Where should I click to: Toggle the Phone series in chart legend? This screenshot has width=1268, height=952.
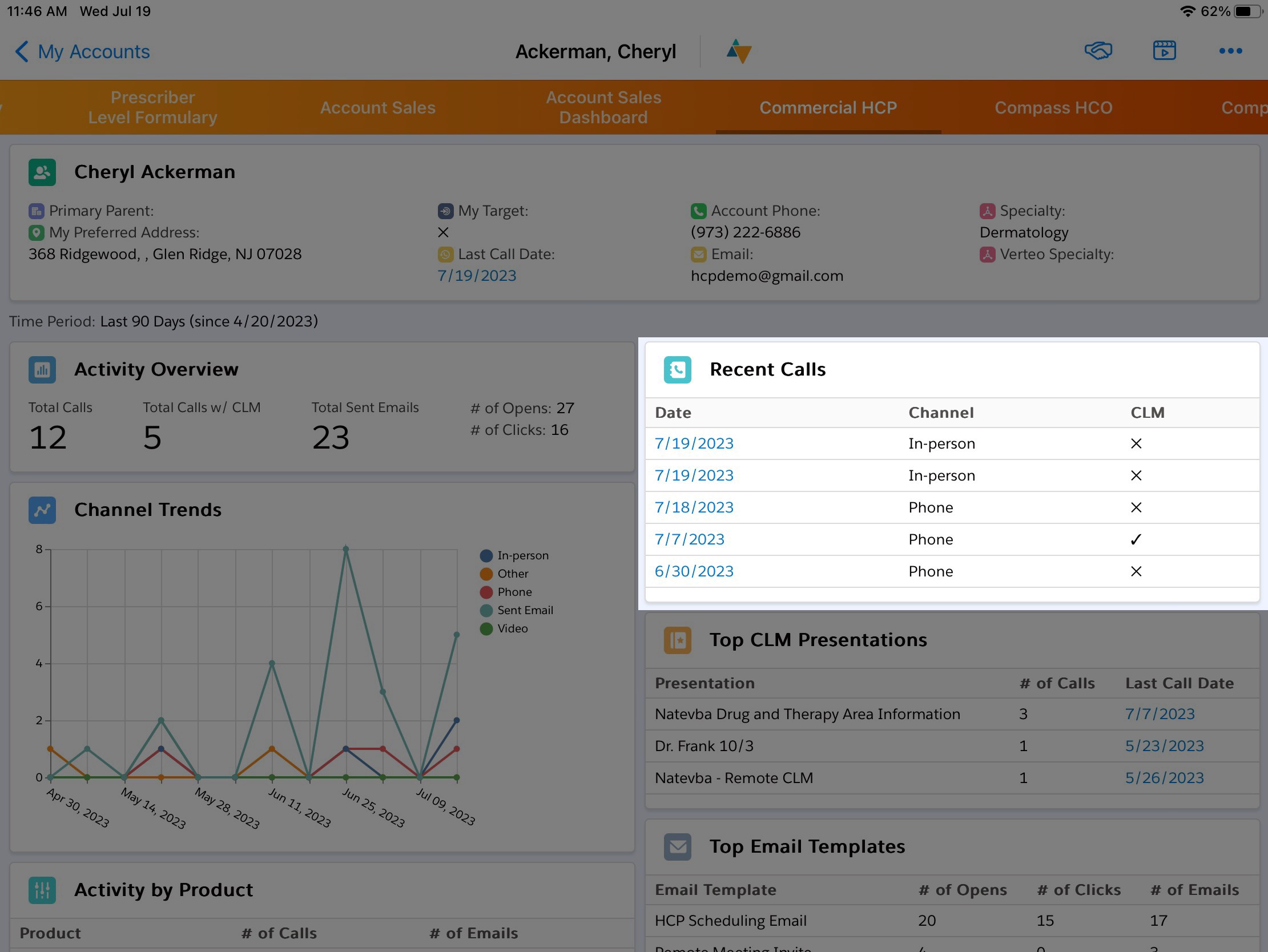(514, 592)
